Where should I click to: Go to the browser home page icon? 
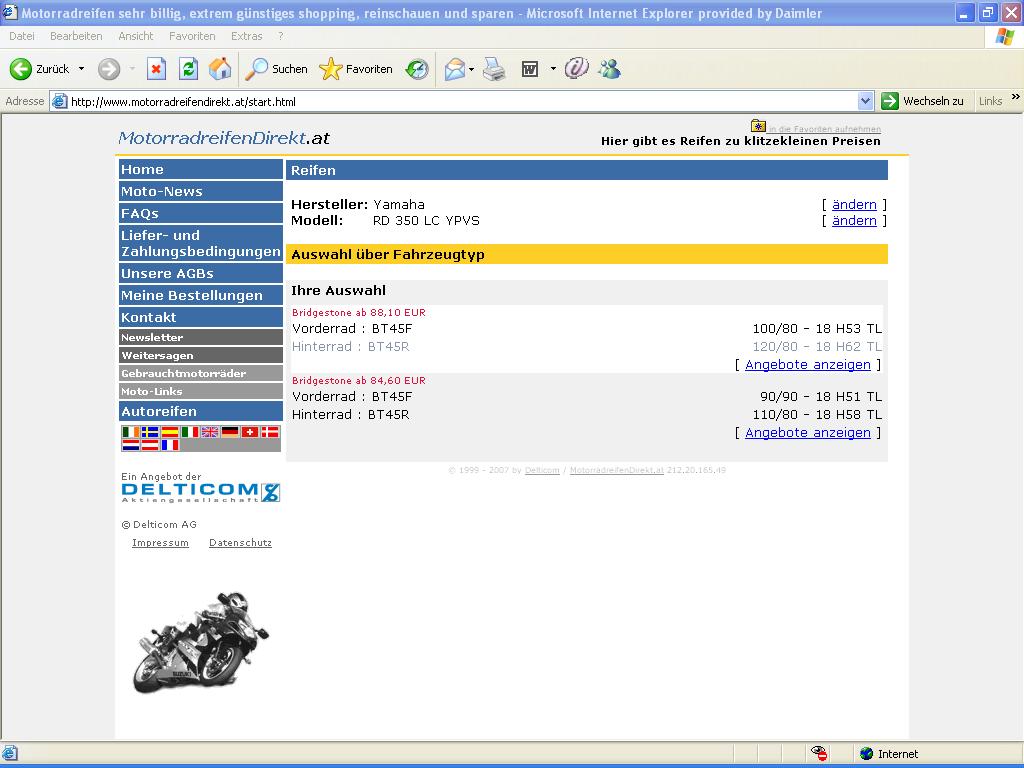(220, 69)
